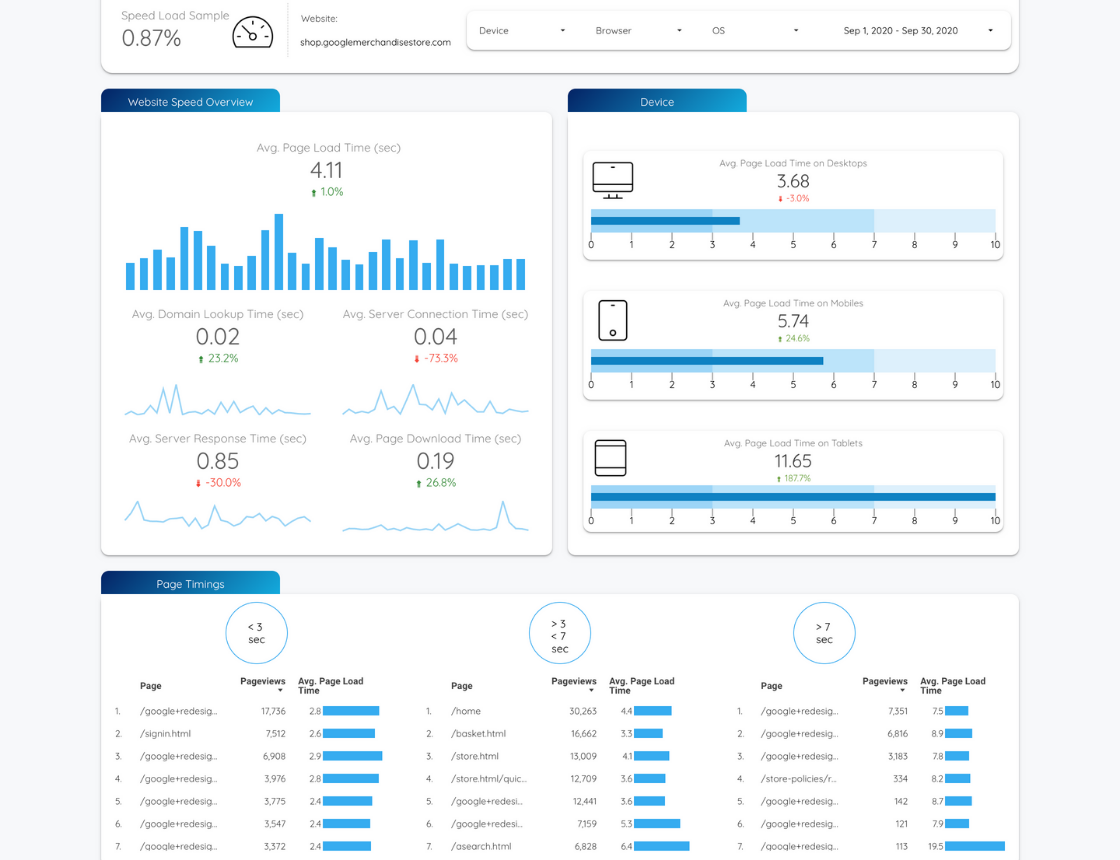Select the Device section header
The height and width of the screenshot is (860, 1120).
pyautogui.click(x=657, y=101)
